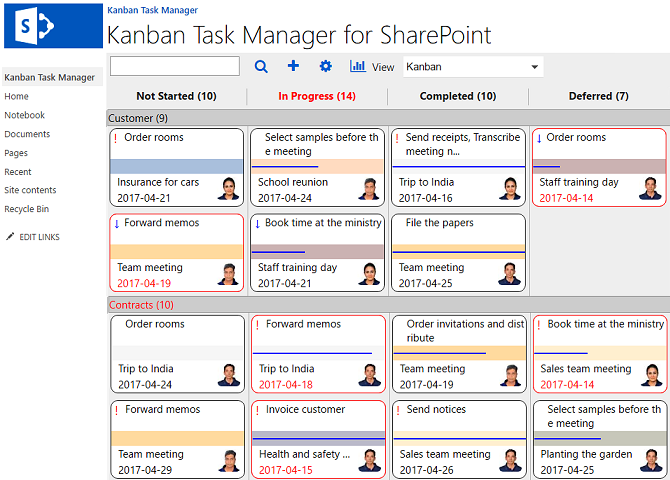Click avatar on Planting the garden card
Viewport: 670px width, 480px height.
click(651, 460)
